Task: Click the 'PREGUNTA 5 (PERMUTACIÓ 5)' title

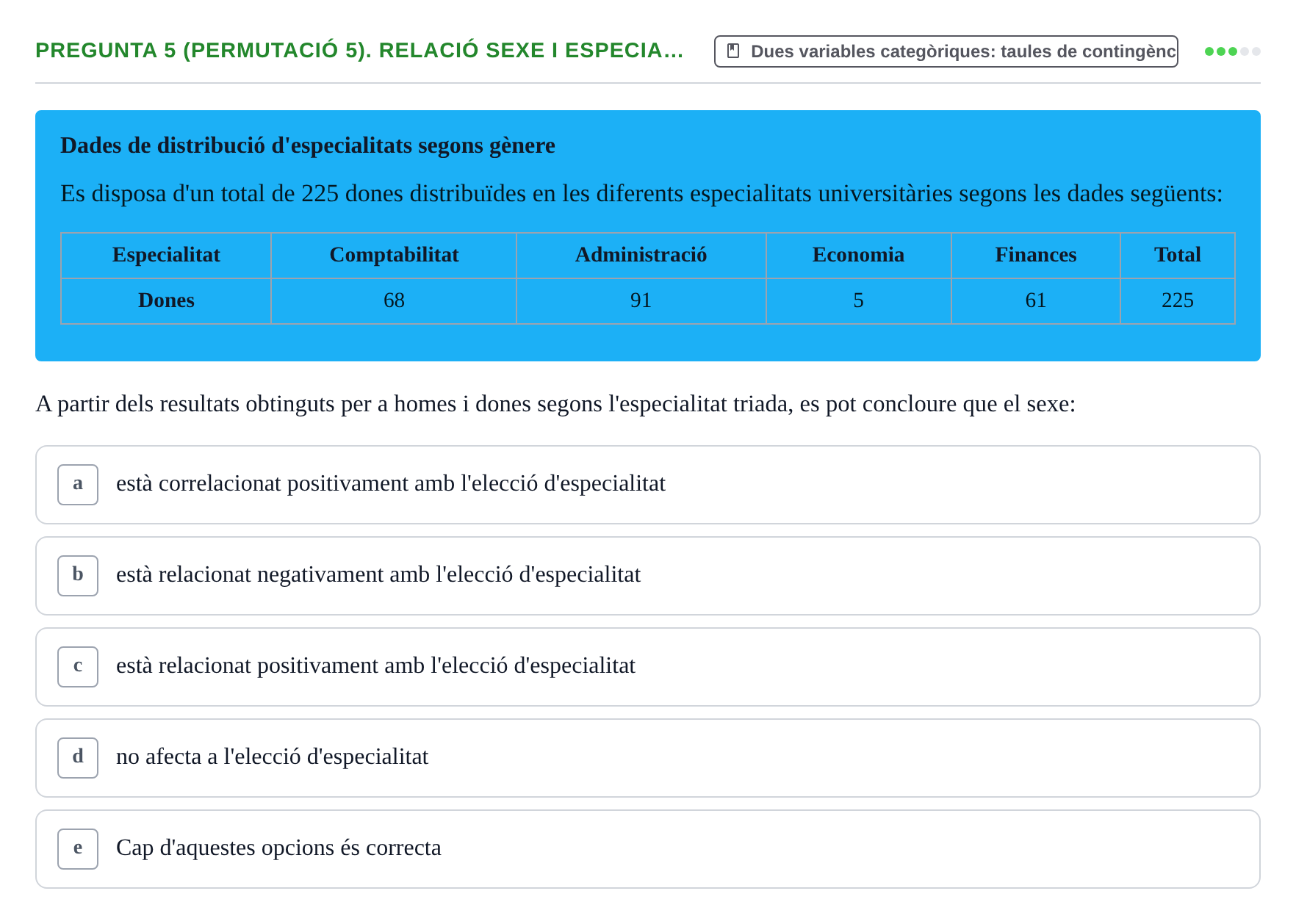Action: [359, 51]
